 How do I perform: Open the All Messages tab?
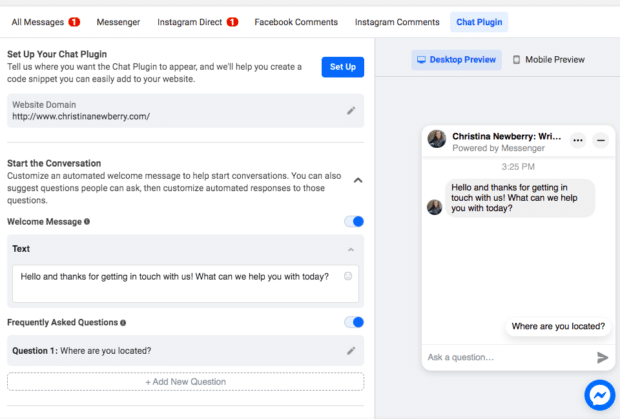pyautogui.click(x=45, y=22)
